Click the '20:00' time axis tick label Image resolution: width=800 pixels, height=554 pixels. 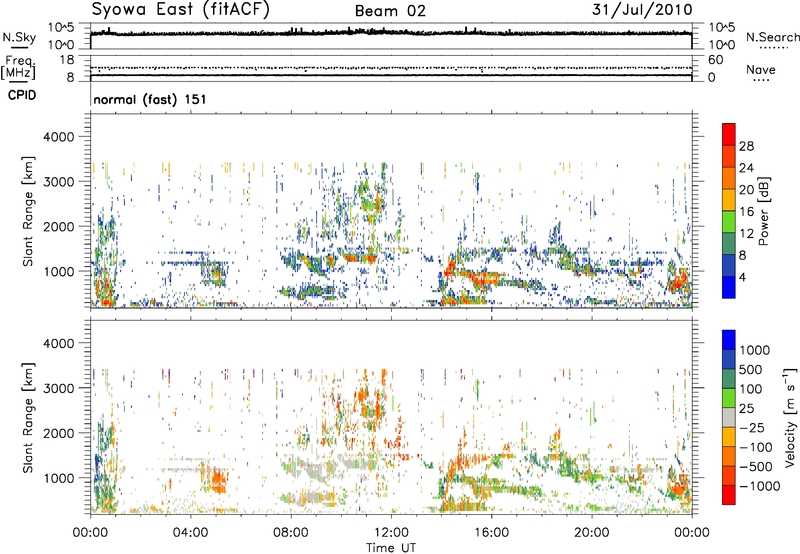(x=591, y=533)
